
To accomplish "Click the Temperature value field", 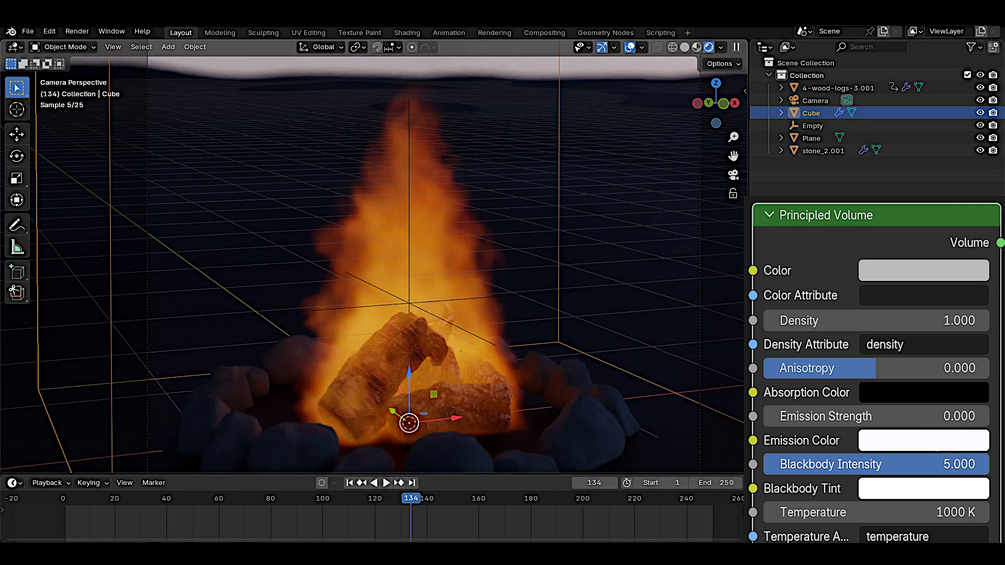I will click(x=876, y=512).
